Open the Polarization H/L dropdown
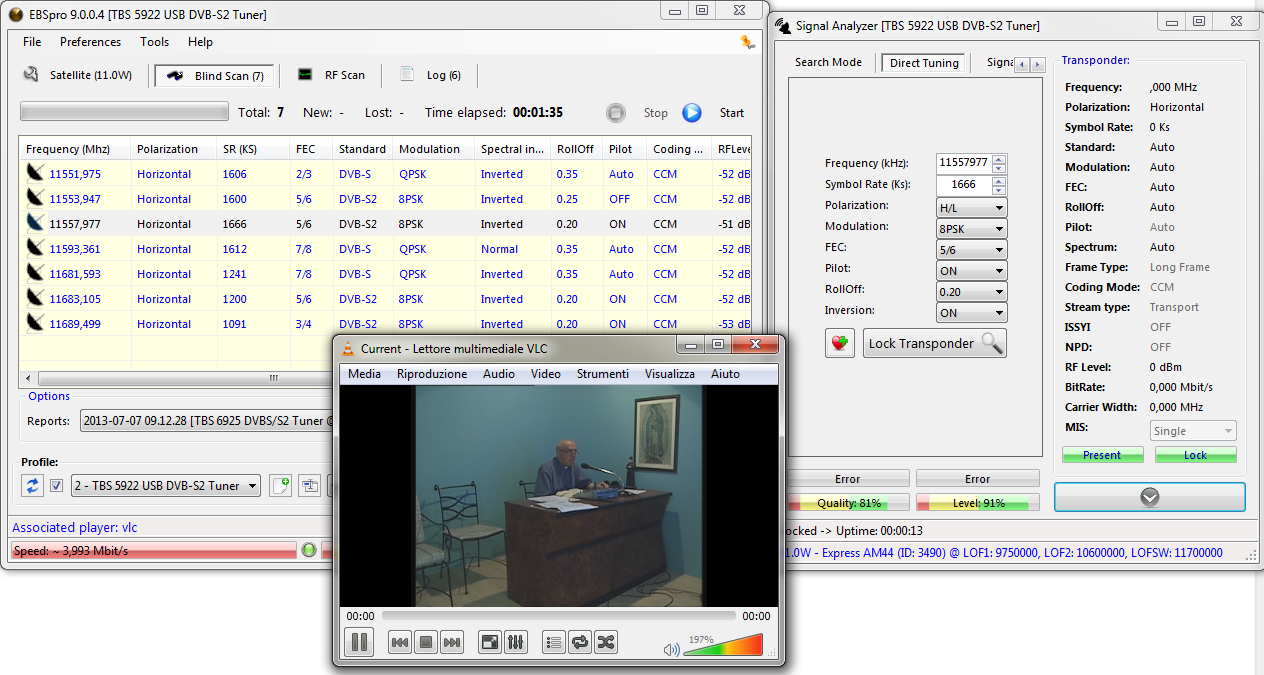Viewport: 1264px width, 675px height. coord(971,207)
